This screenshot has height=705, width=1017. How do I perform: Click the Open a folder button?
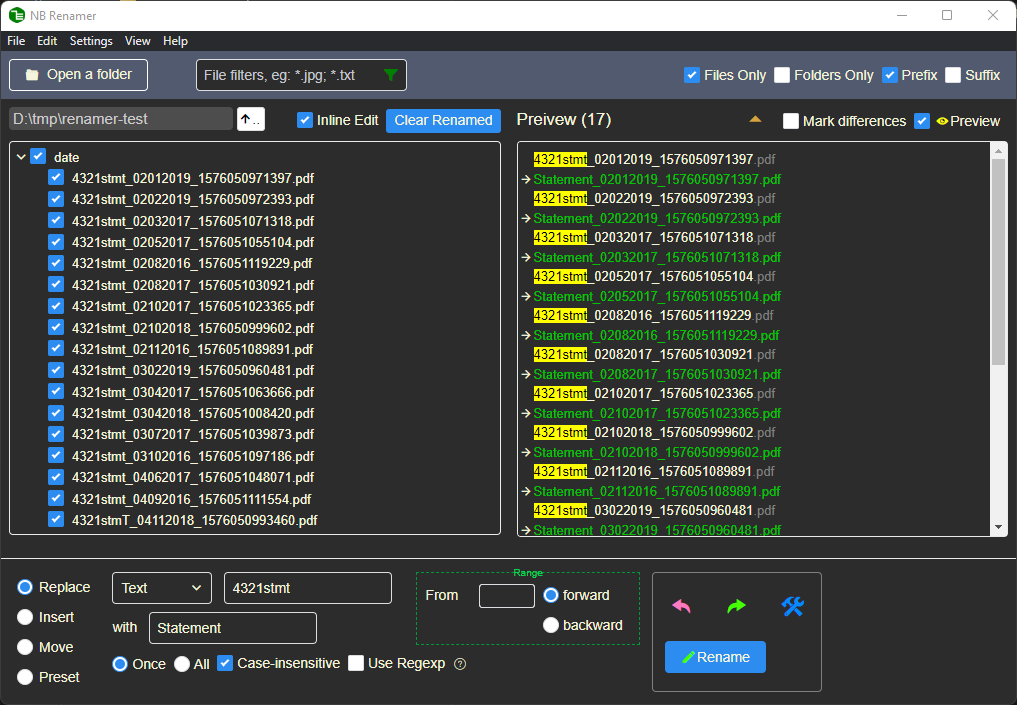point(78,75)
